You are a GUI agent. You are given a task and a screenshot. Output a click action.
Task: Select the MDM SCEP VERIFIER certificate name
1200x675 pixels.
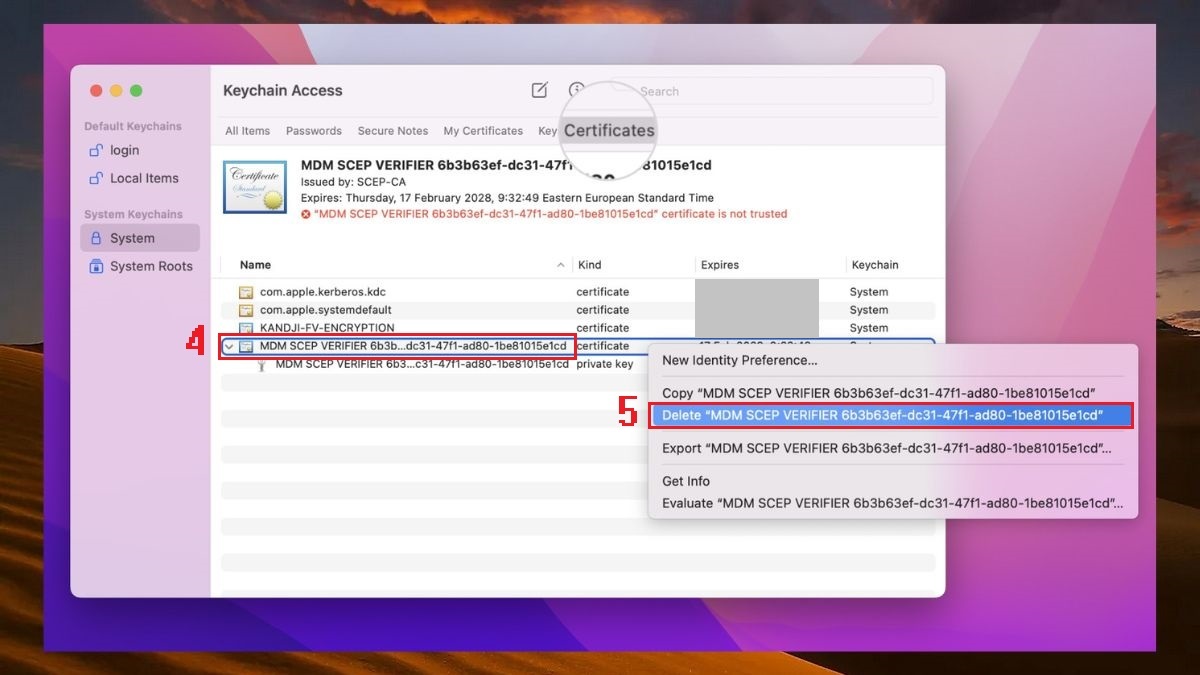point(413,346)
